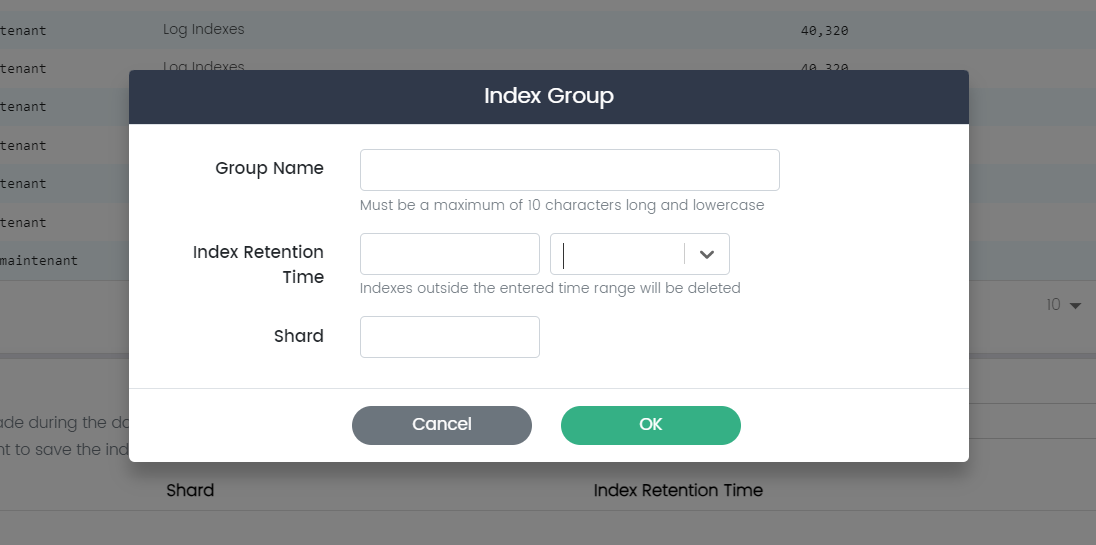Click the Shard column header below the dialog
The image size is (1096, 545).
coord(190,490)
